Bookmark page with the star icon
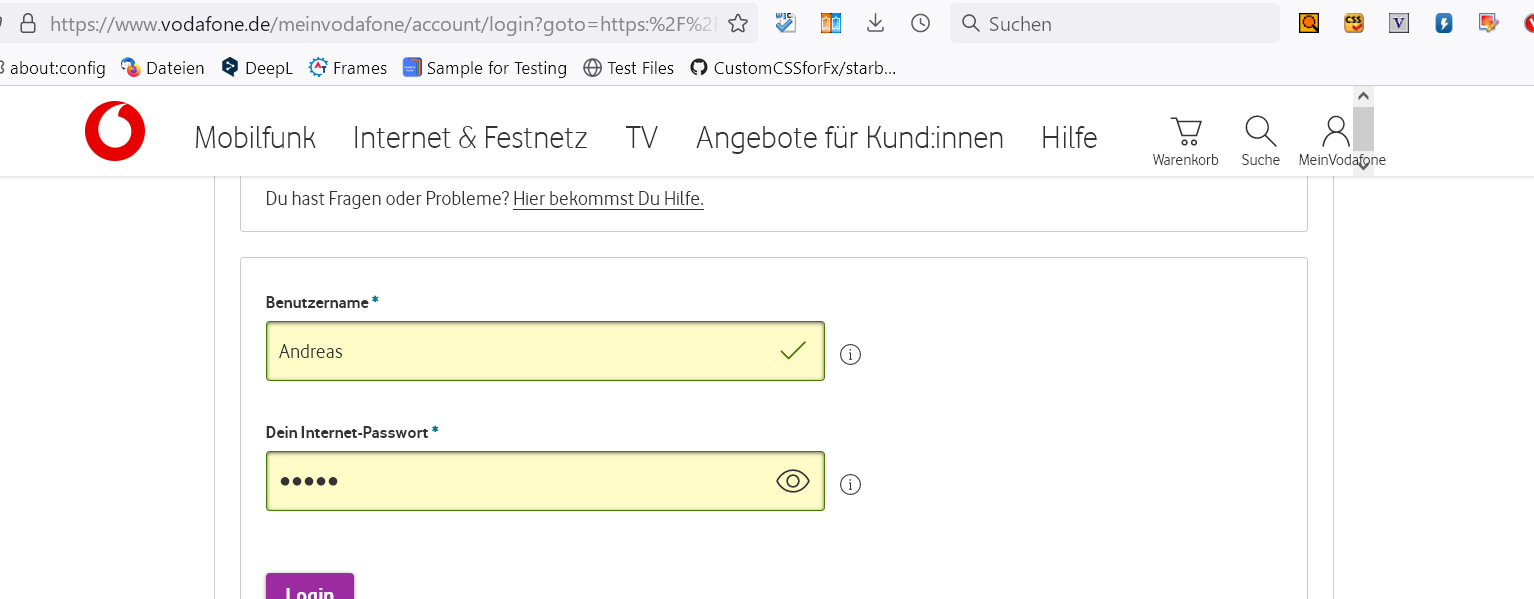 (738, 23)
